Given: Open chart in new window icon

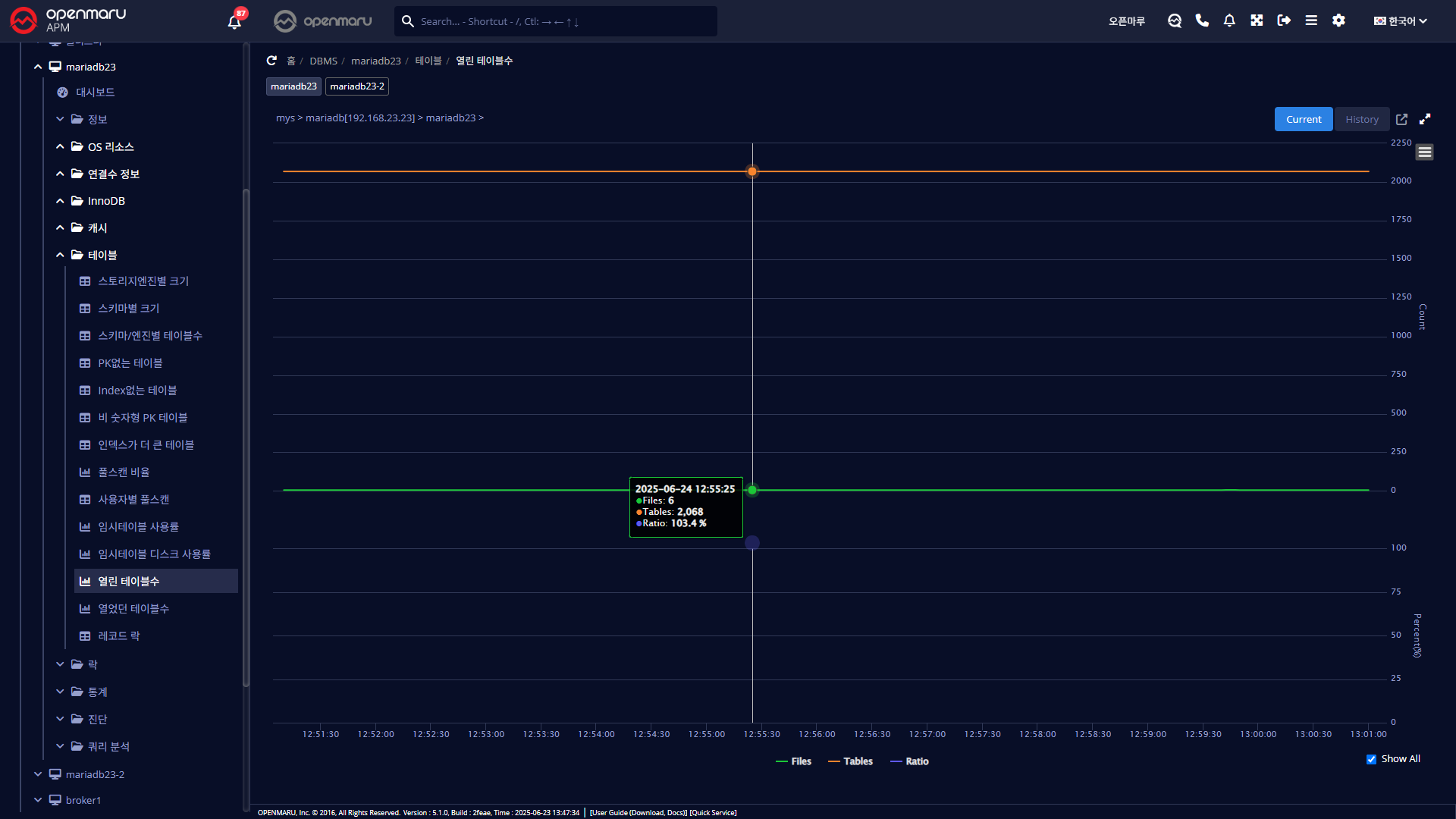Looking at the screenshot, I should (x=1401, y=119).
